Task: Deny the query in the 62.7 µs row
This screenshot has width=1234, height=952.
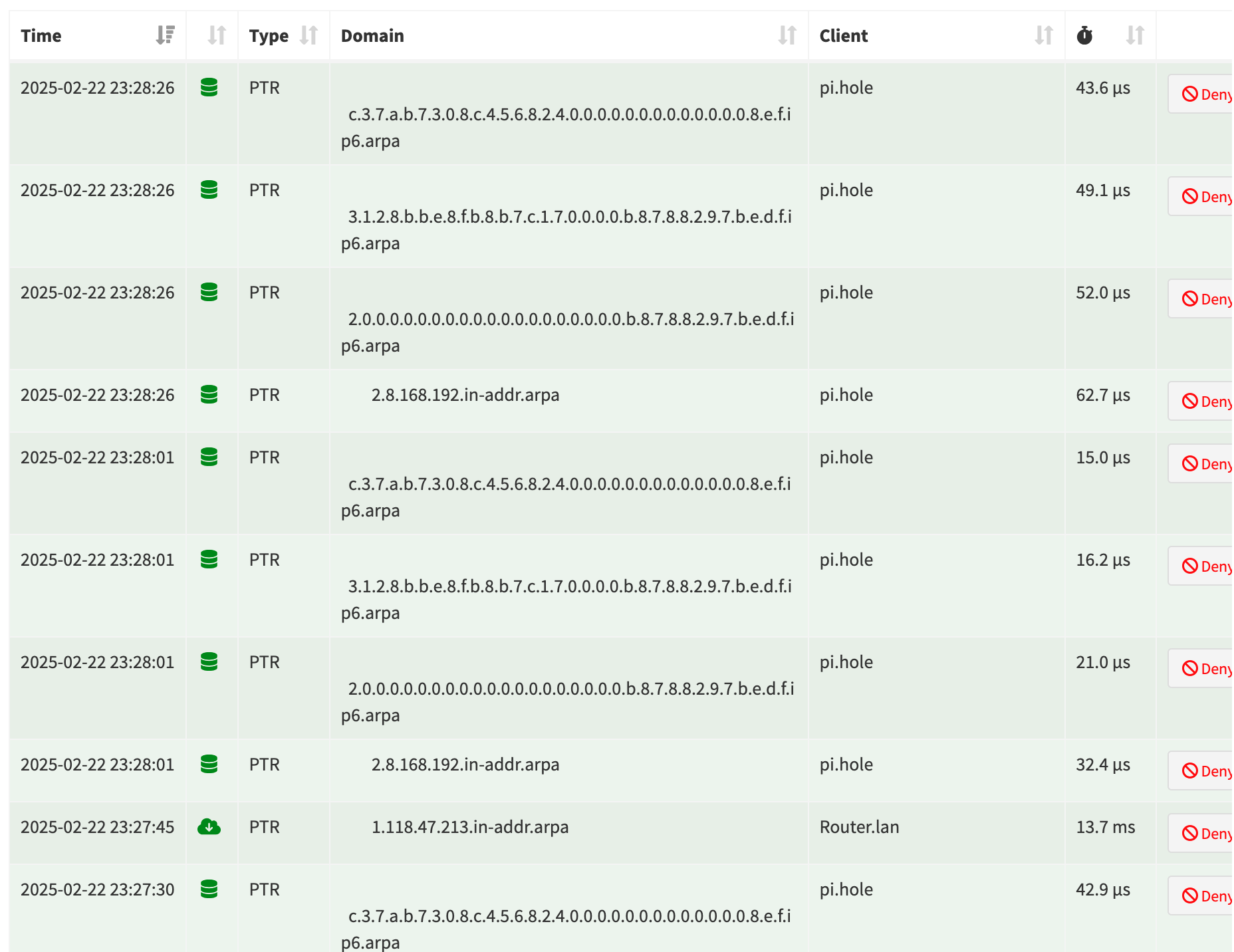Action: point(1201,402)
